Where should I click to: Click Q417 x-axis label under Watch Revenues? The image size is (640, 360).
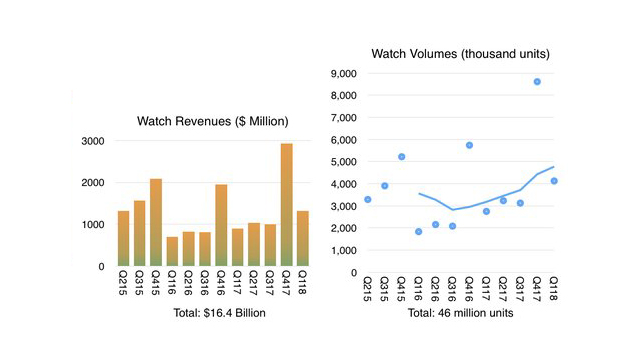coord(287,282)
